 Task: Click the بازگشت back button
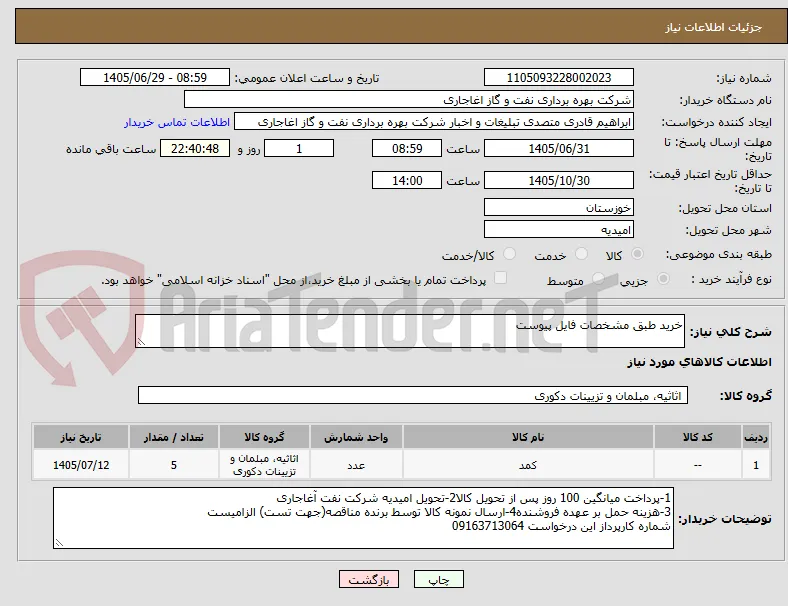369,579
